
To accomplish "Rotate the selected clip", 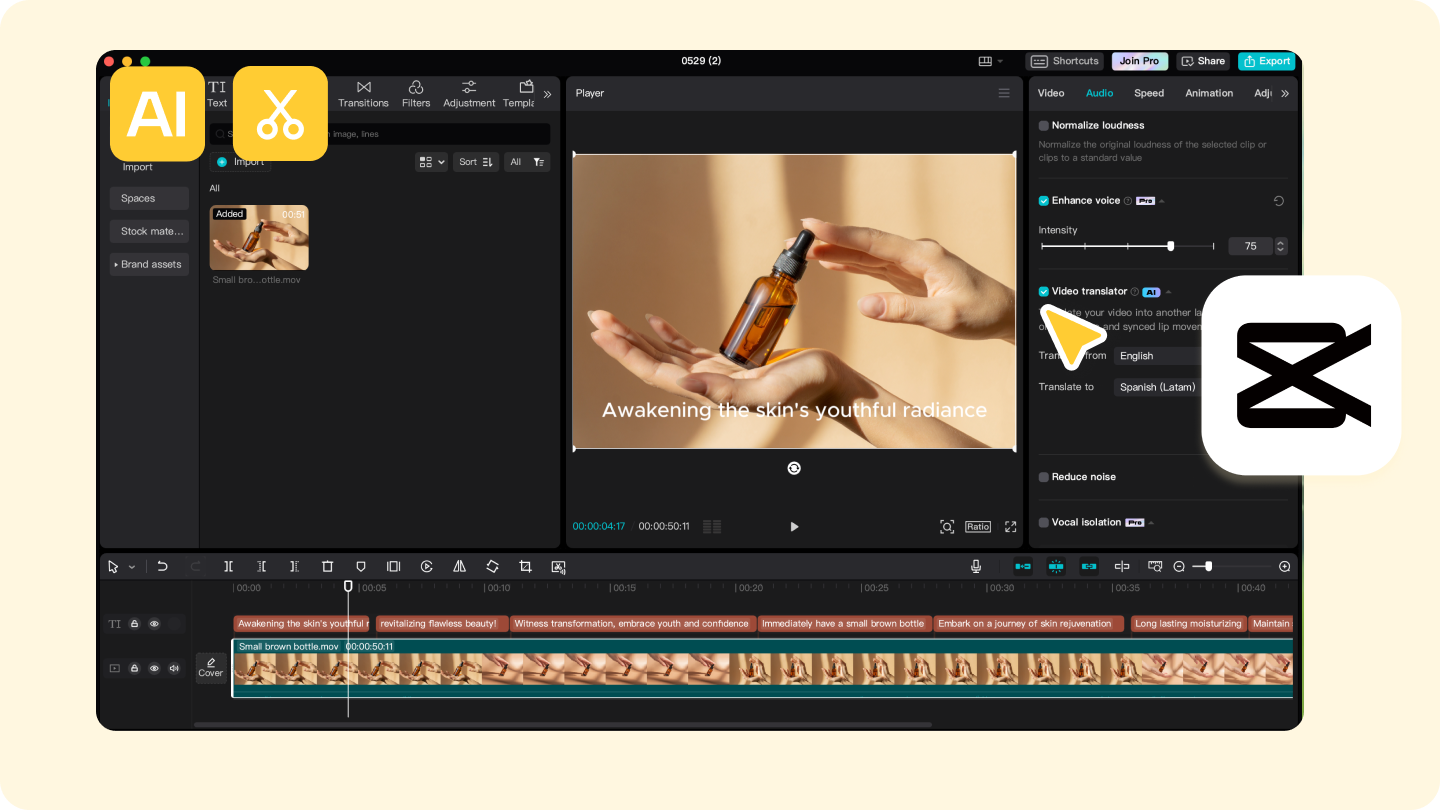I will coord(492,566).
